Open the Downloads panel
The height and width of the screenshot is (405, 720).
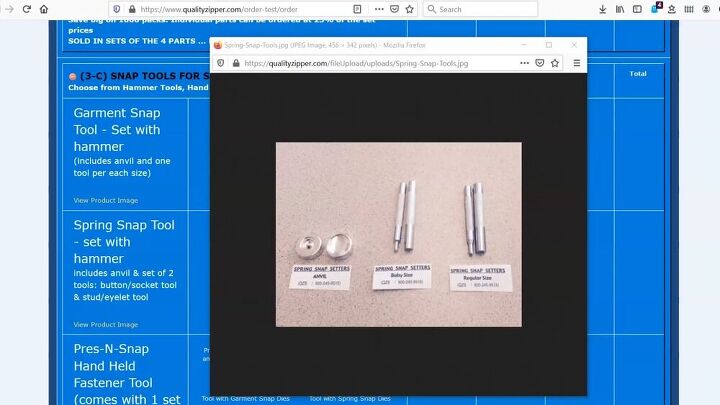click(602, 9)
